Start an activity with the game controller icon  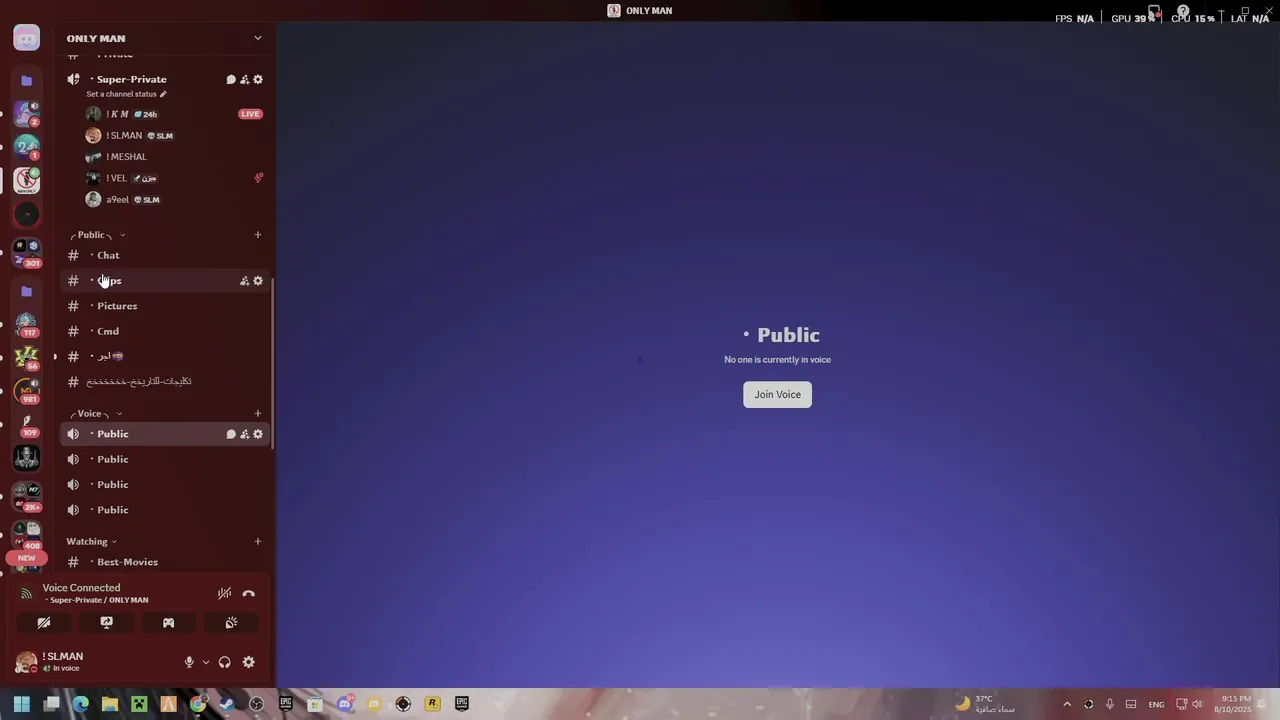click(168, 623)
